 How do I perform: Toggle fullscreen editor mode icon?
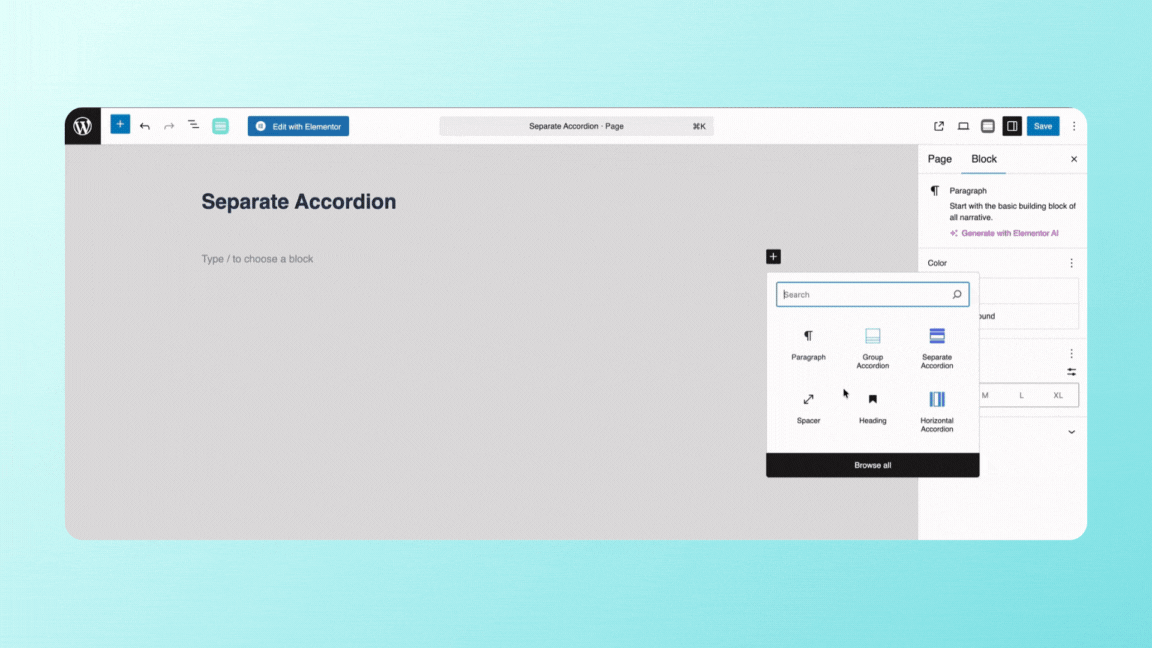(987, 126)
